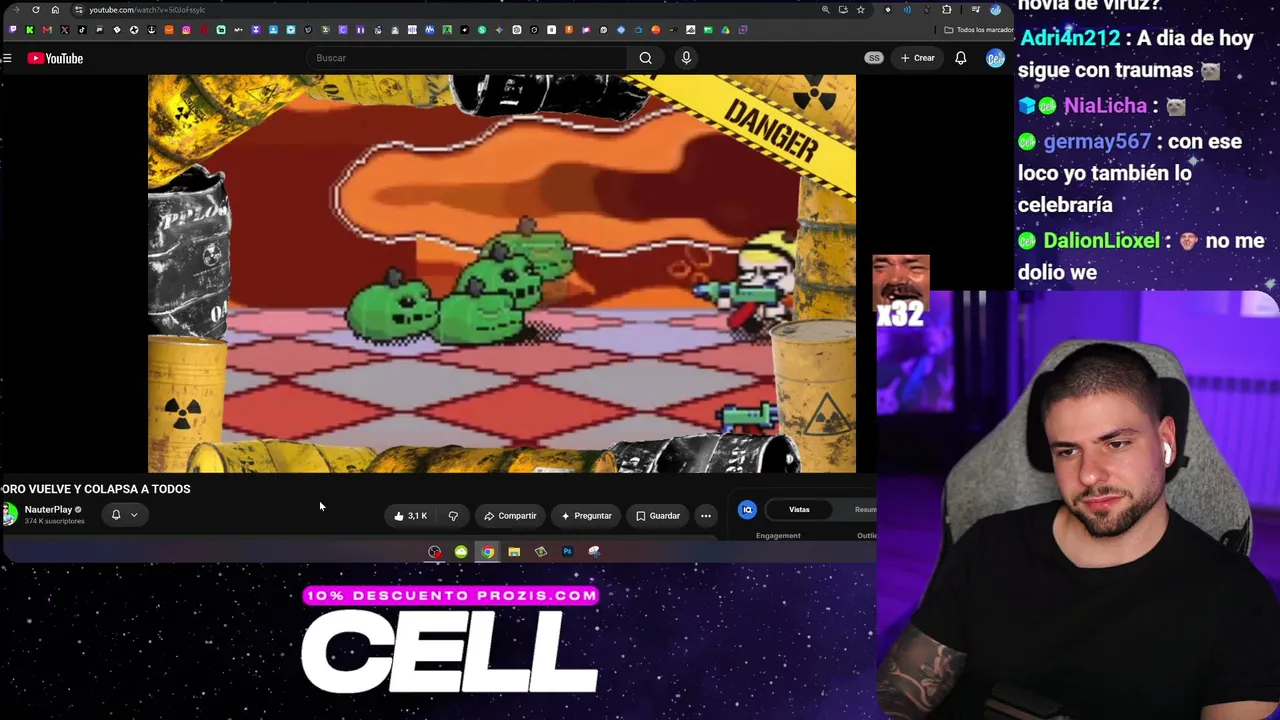Click the green cloud taskbar icon
The height and width of the screenshot is (720, 1280).
461,552
